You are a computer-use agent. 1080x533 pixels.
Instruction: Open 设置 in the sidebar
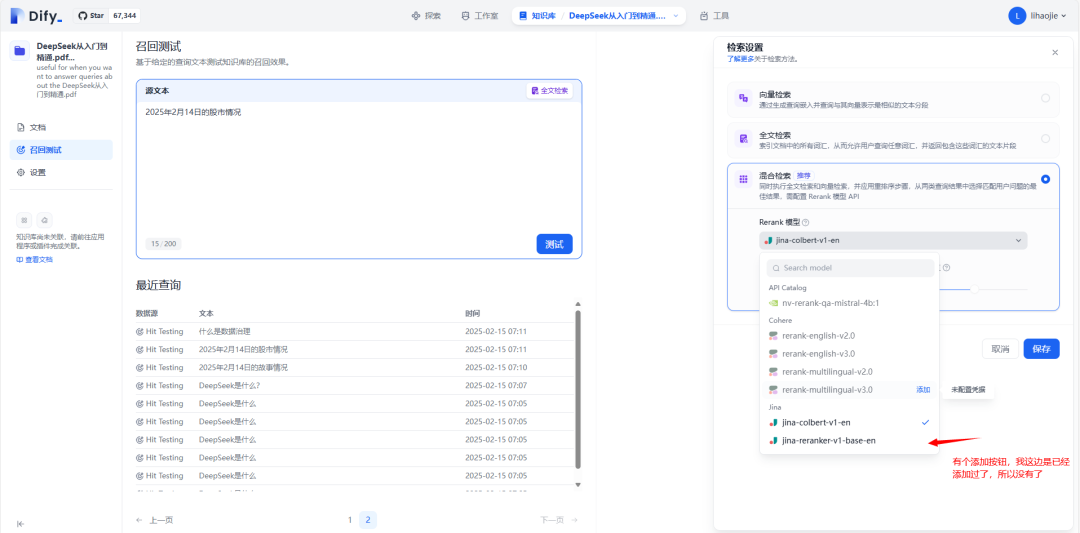coord(61,173)
